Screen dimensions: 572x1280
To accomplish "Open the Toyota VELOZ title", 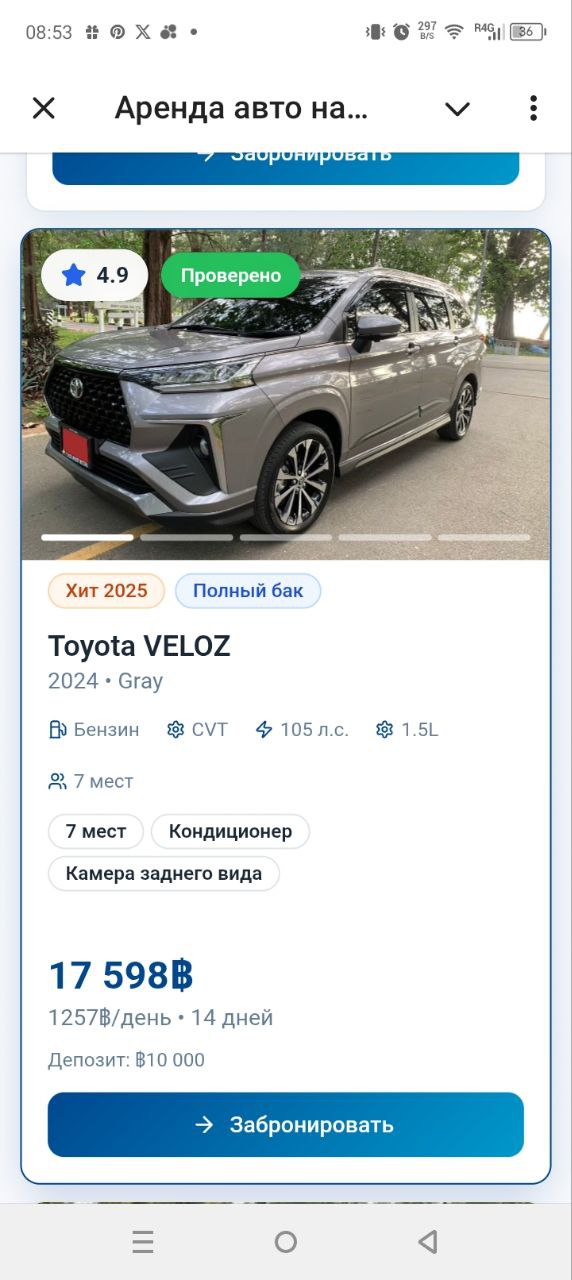I will coord(139,646).
